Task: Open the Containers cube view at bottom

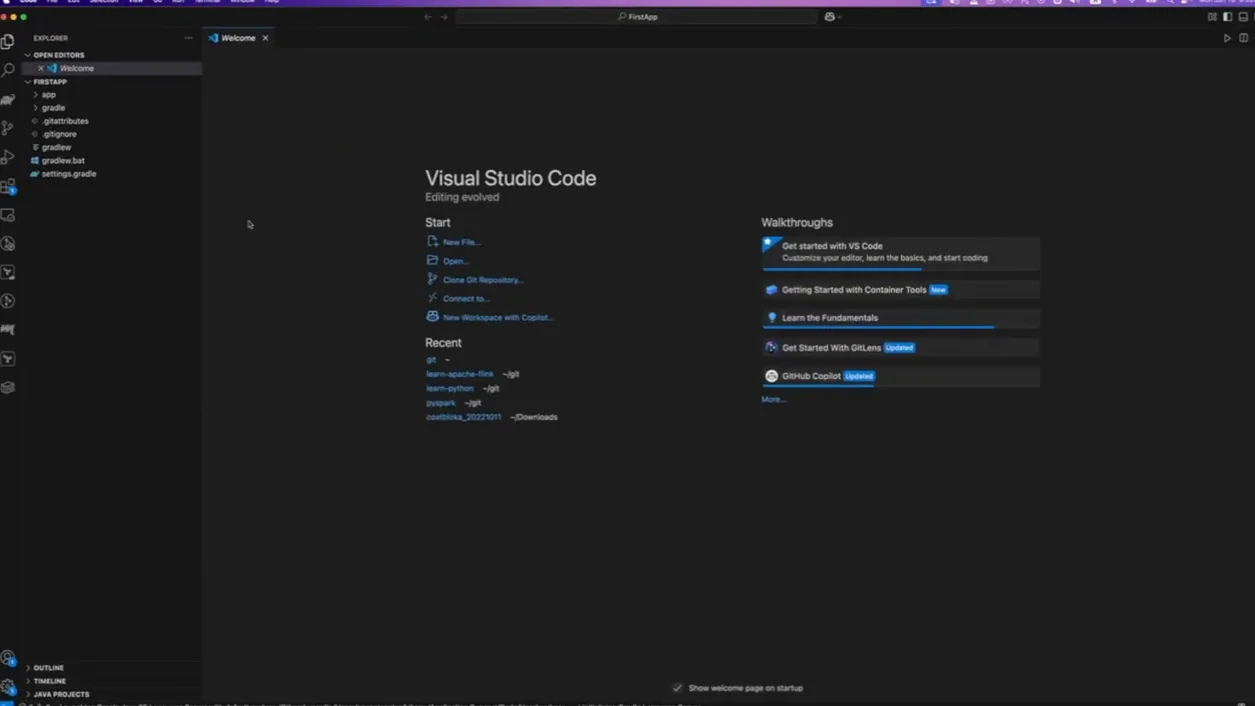Action: coord(8,387)
